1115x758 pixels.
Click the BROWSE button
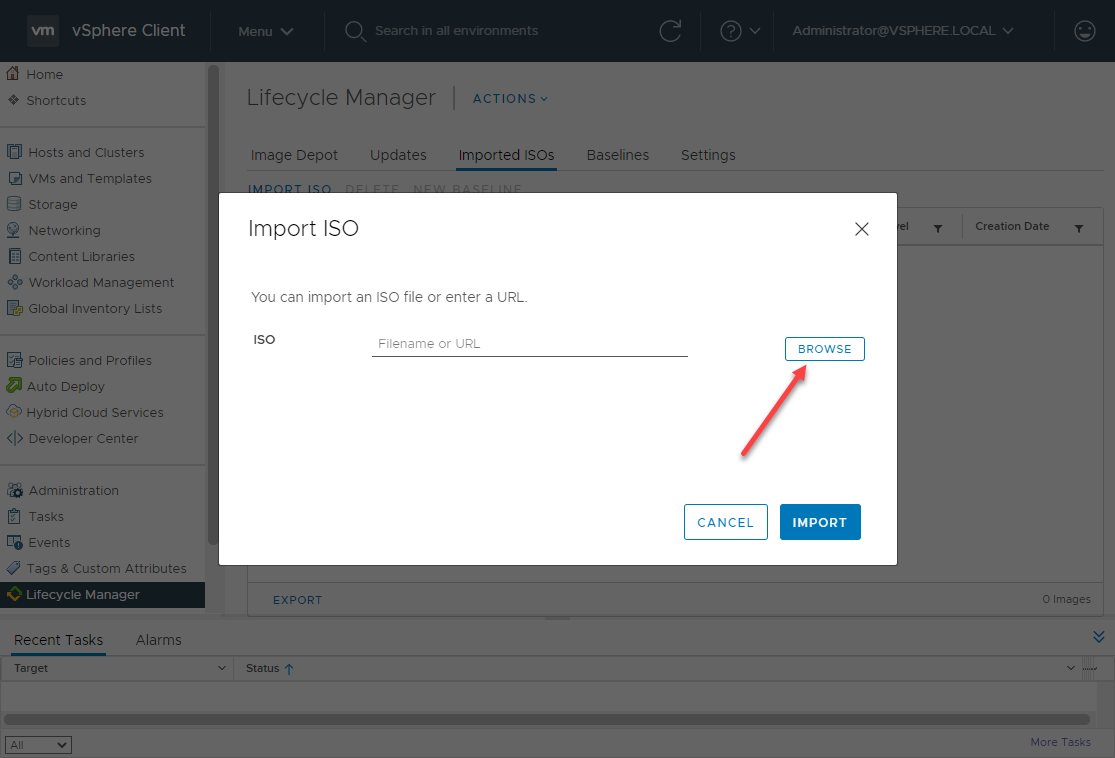click(x=824, y=349)
